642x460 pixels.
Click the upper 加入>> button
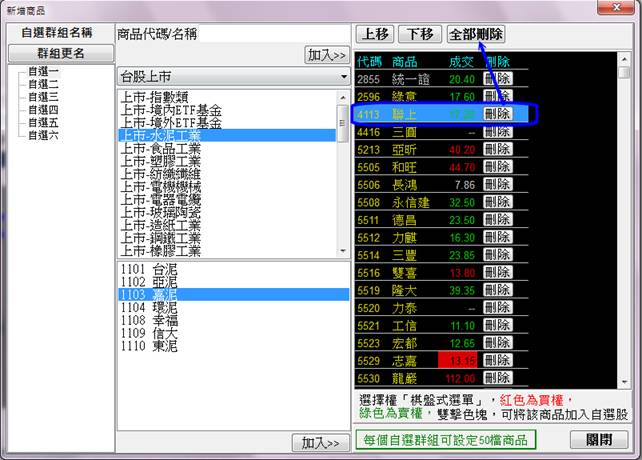click(x=326, y=55)
